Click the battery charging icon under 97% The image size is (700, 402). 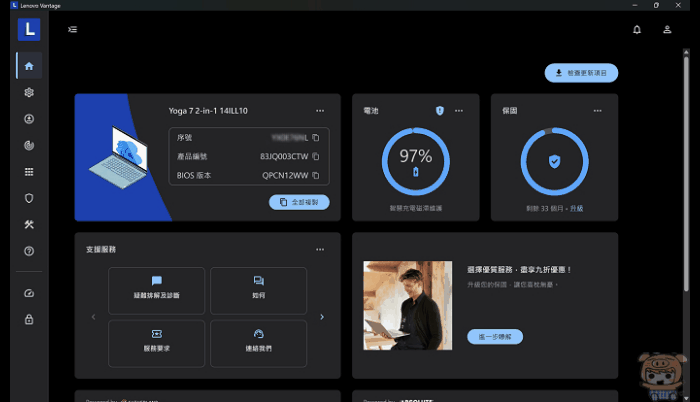point(416,172)
